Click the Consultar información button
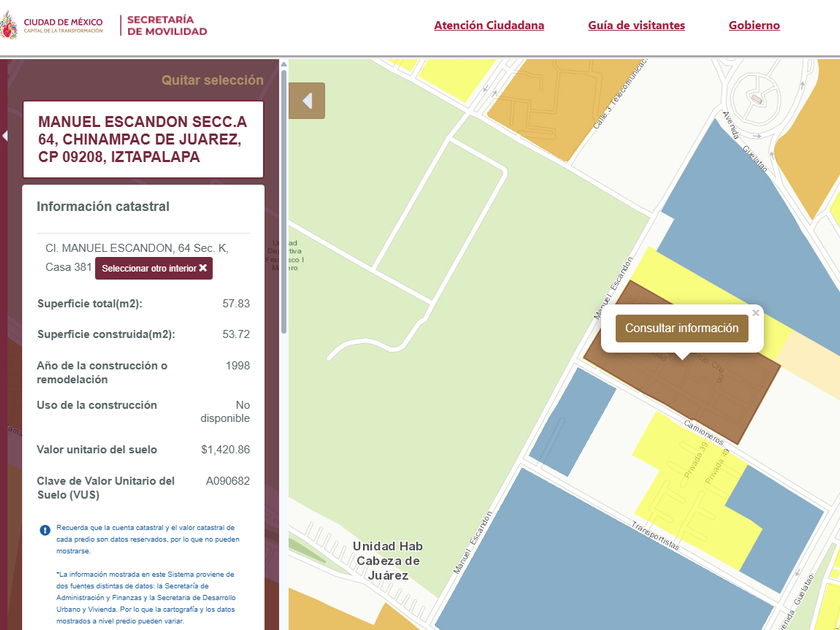 click(681, 328)
